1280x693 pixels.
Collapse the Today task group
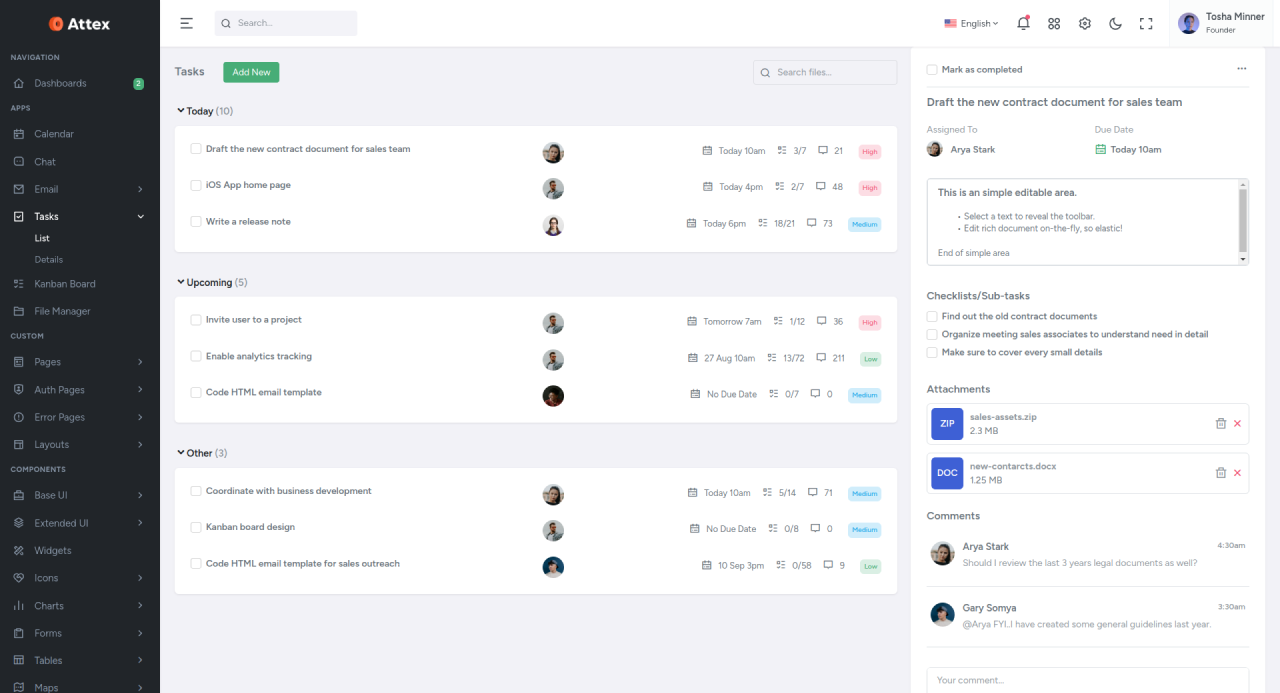pyautogui.click(x=181, y=111)
